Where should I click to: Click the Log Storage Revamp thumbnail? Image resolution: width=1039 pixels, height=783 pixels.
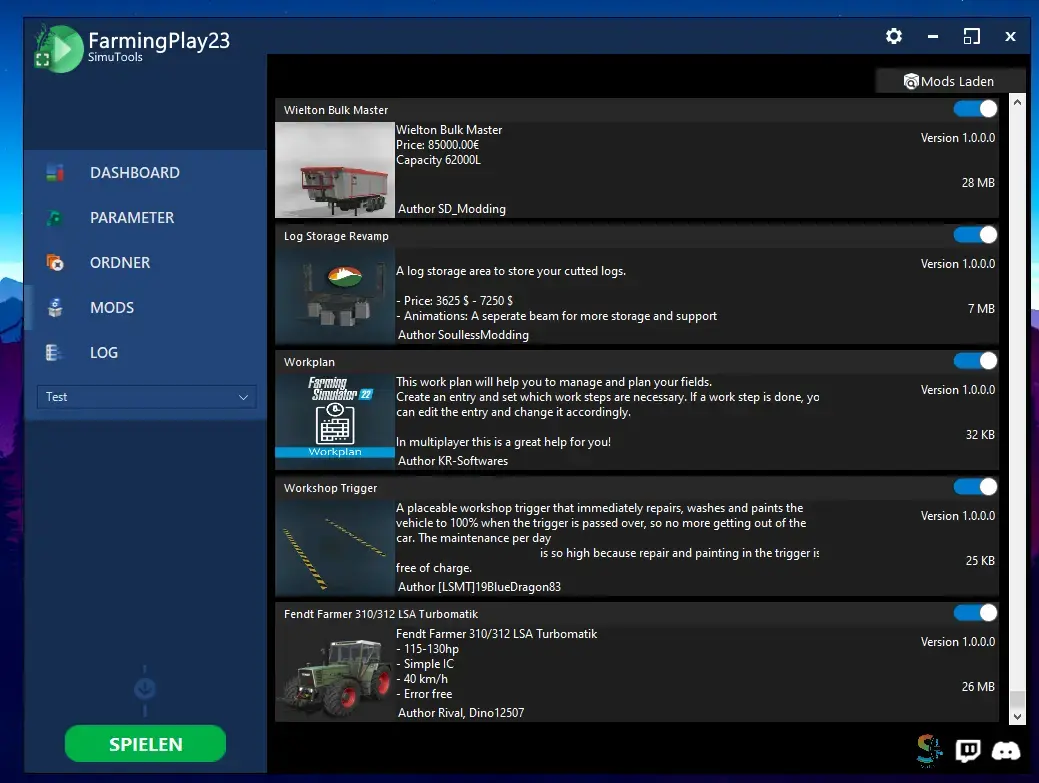tap(335, 295)
